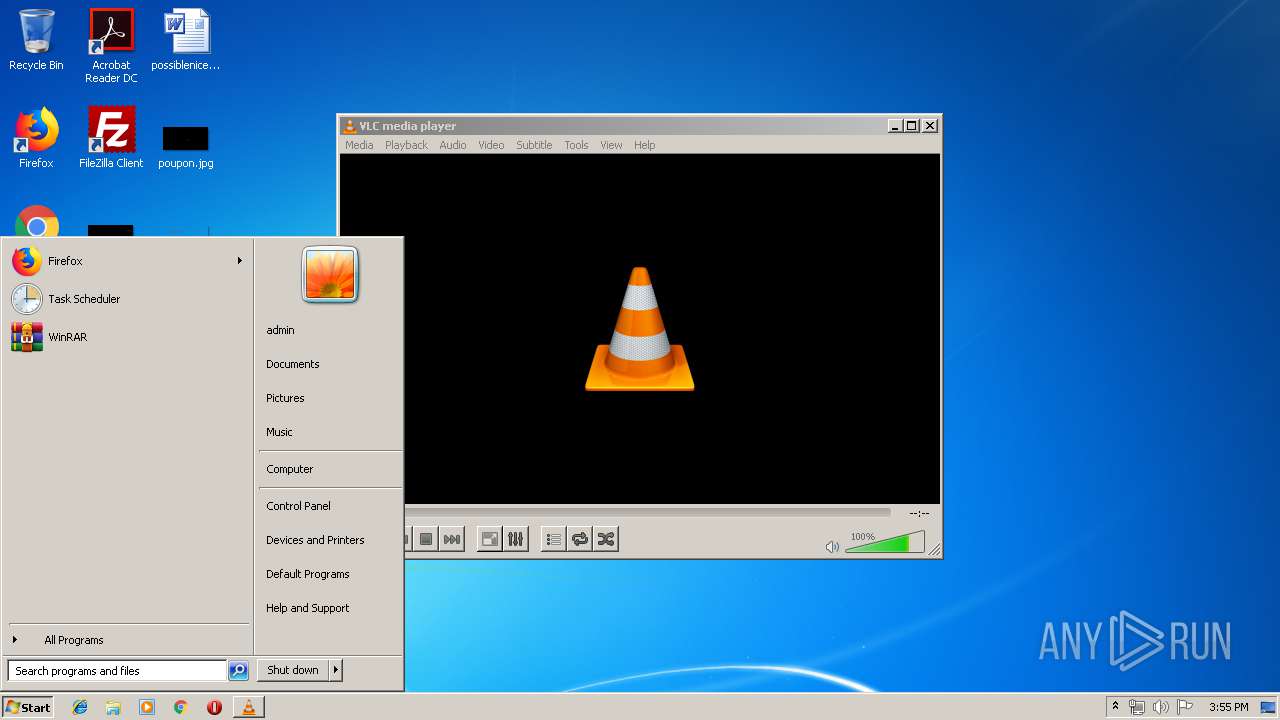Open Task Scheduler from Start menu

pos(127,299)
